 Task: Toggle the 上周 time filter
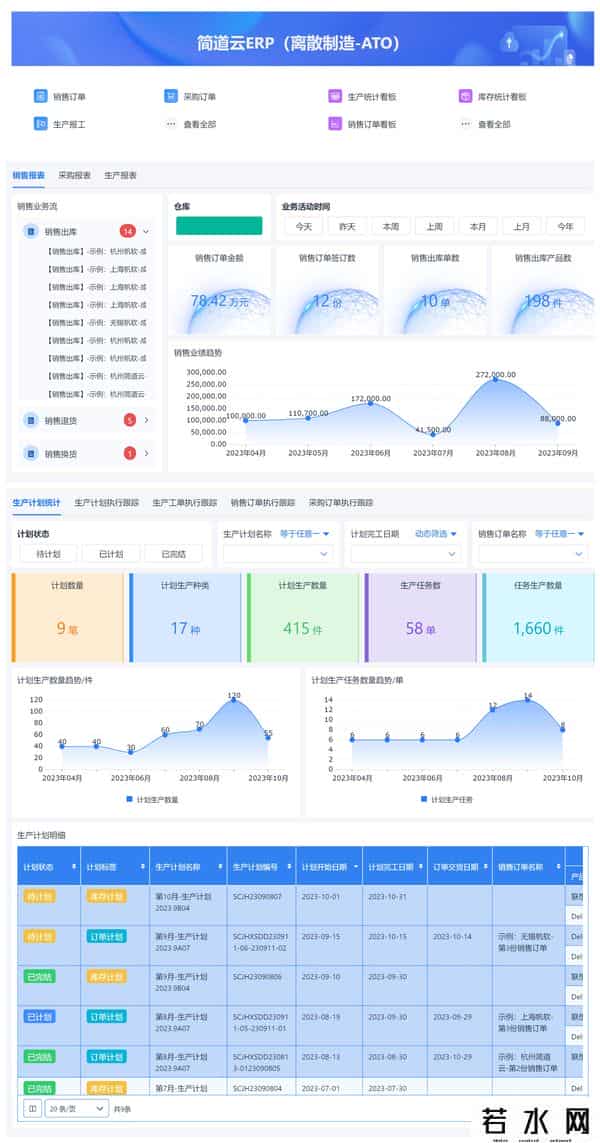click(x=435, y=227)
